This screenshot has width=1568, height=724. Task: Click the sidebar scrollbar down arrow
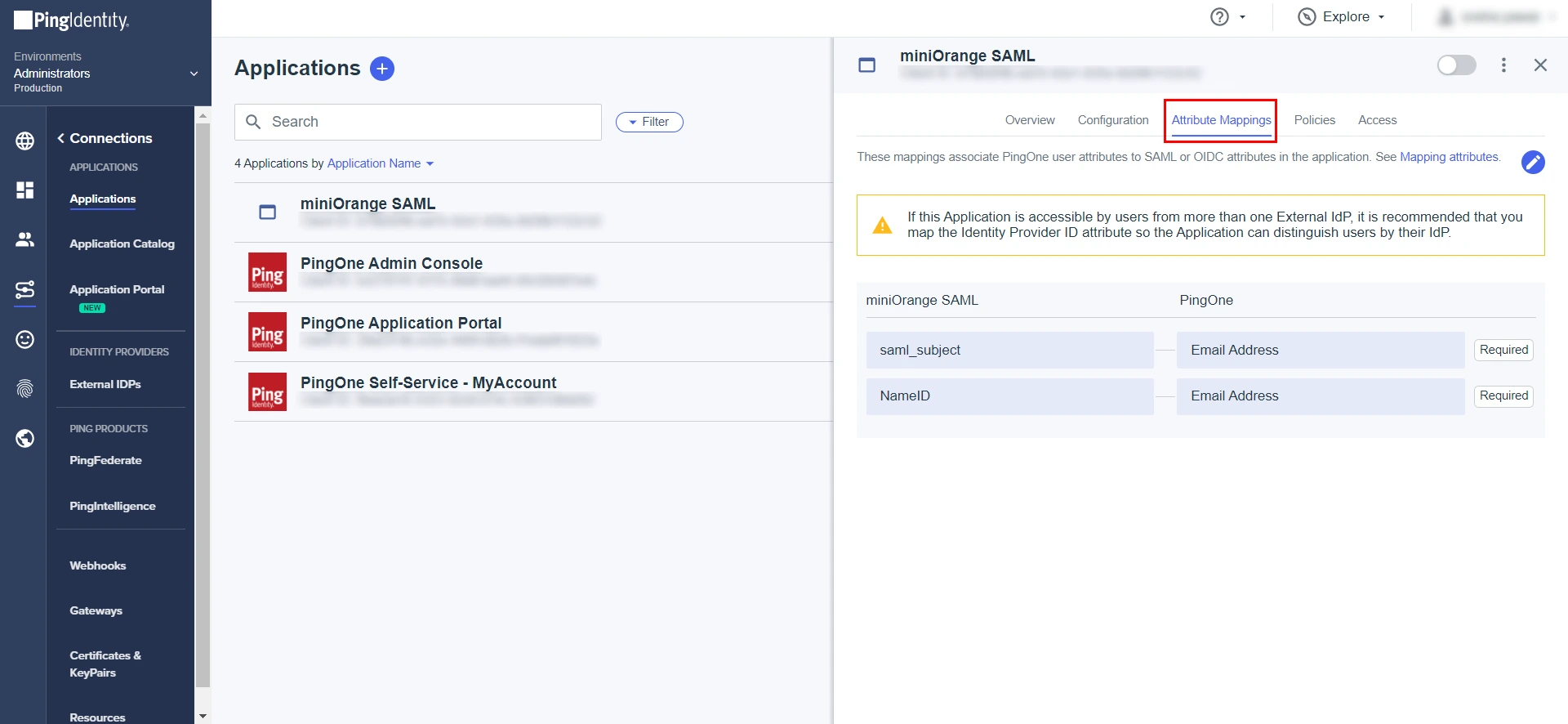(x=203, y=716)
